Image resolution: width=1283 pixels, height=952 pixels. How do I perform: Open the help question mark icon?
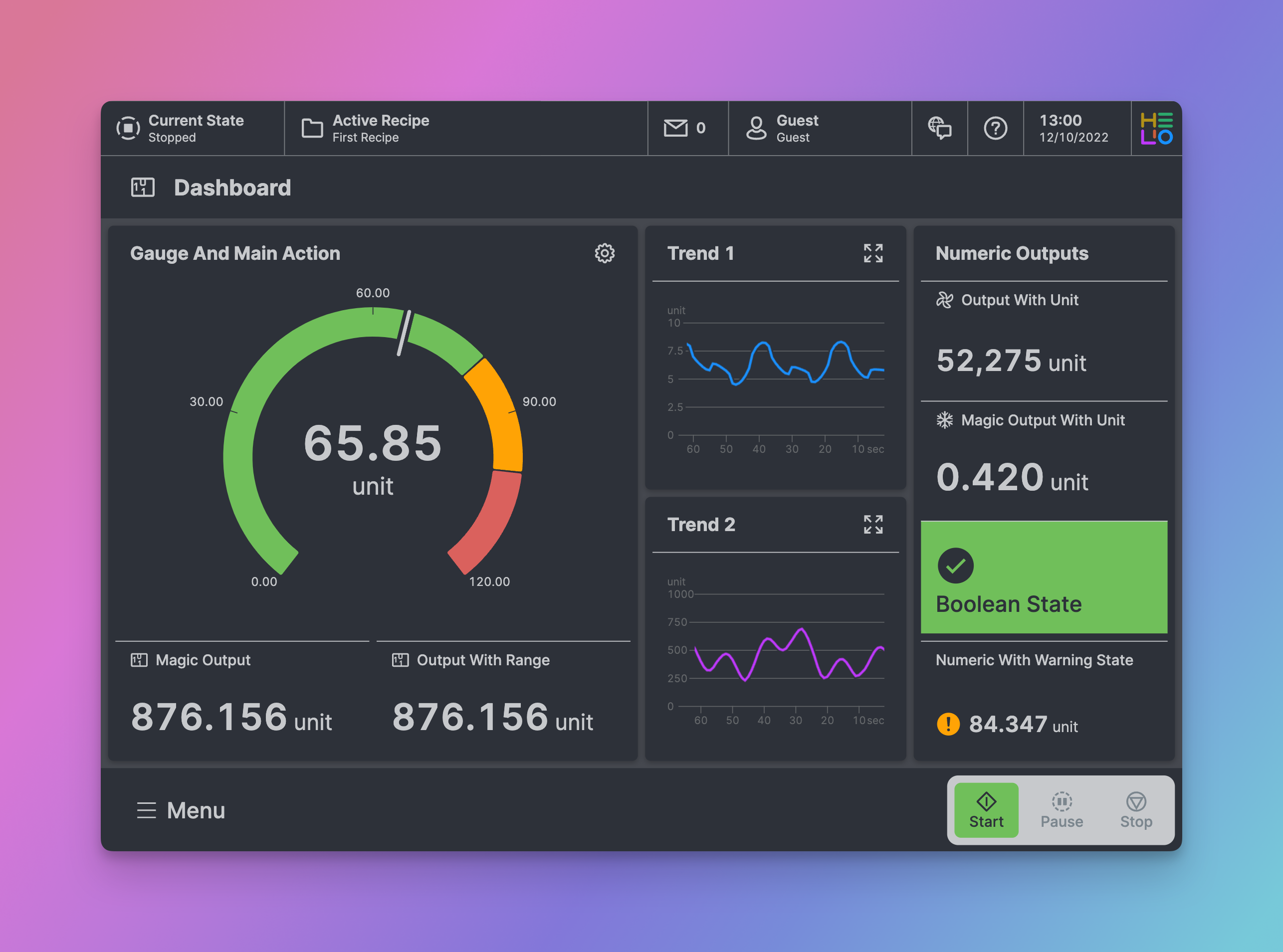coord(995,128)
